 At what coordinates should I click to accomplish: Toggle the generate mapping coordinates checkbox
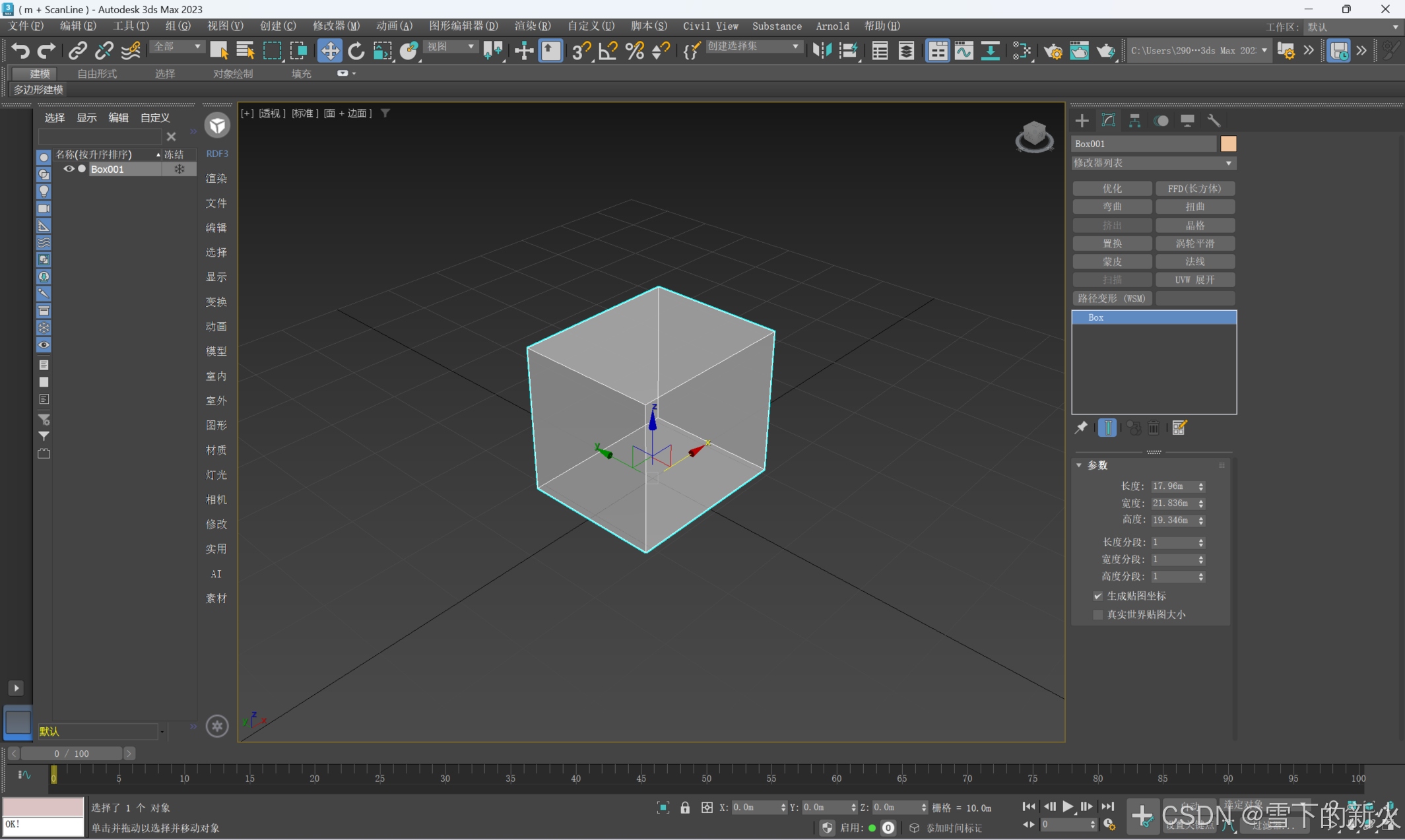1098,596
